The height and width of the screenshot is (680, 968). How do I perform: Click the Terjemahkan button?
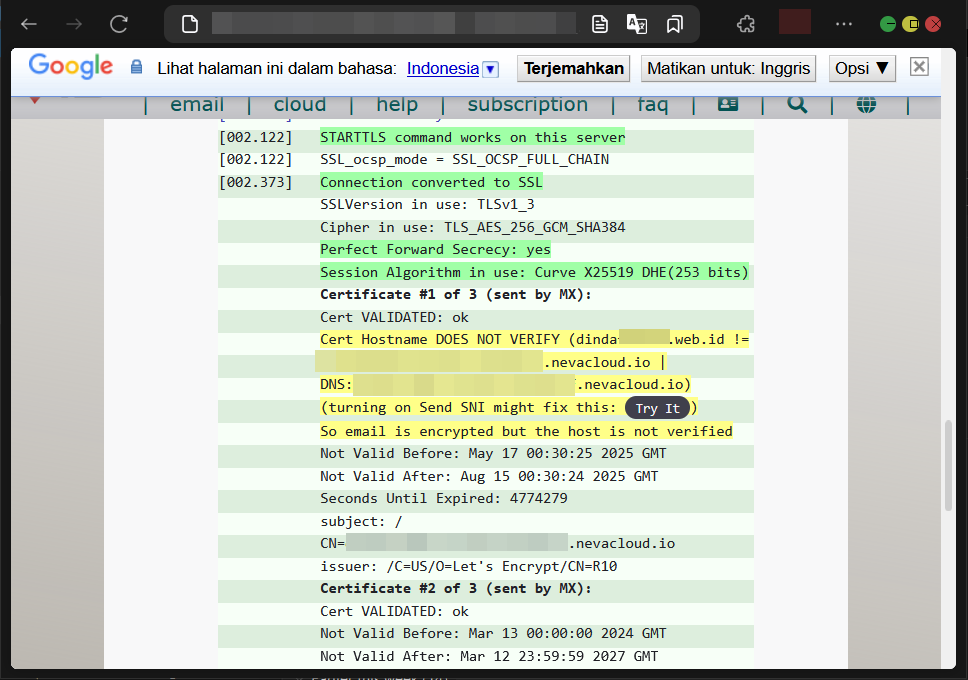[x=574, y=68]
